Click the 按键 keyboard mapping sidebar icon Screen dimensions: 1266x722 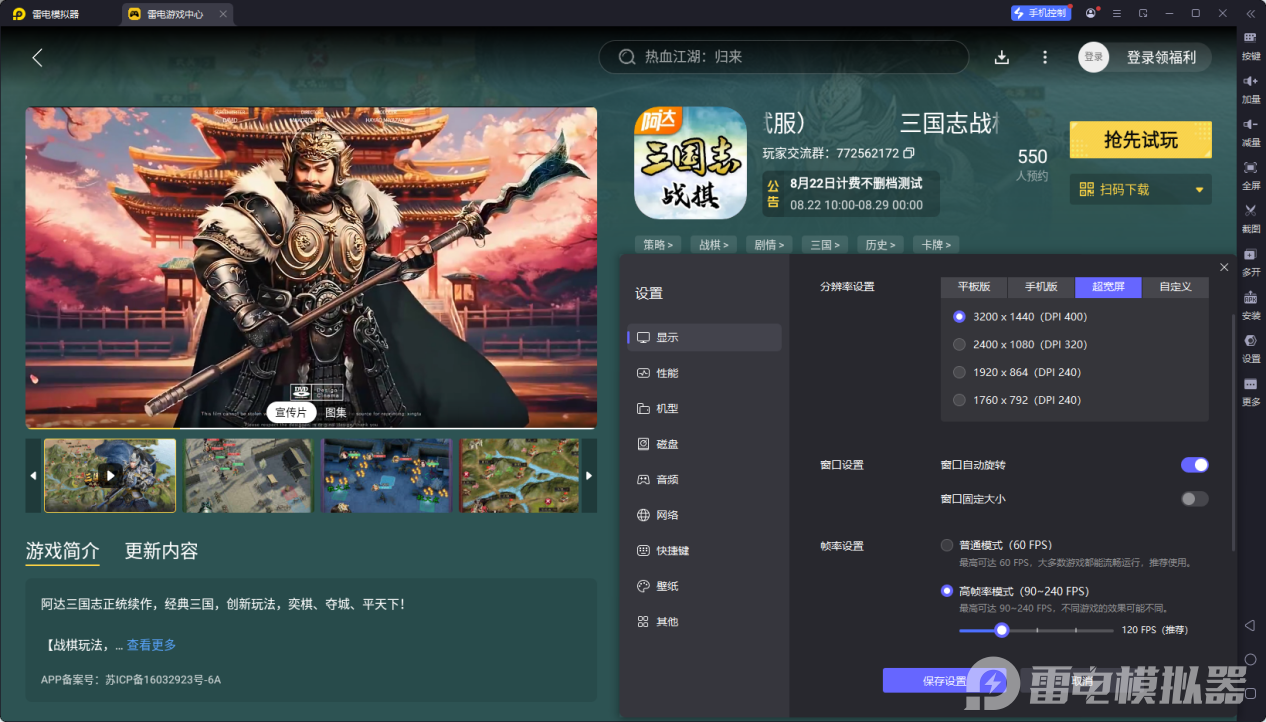[x=1250, y=43]
